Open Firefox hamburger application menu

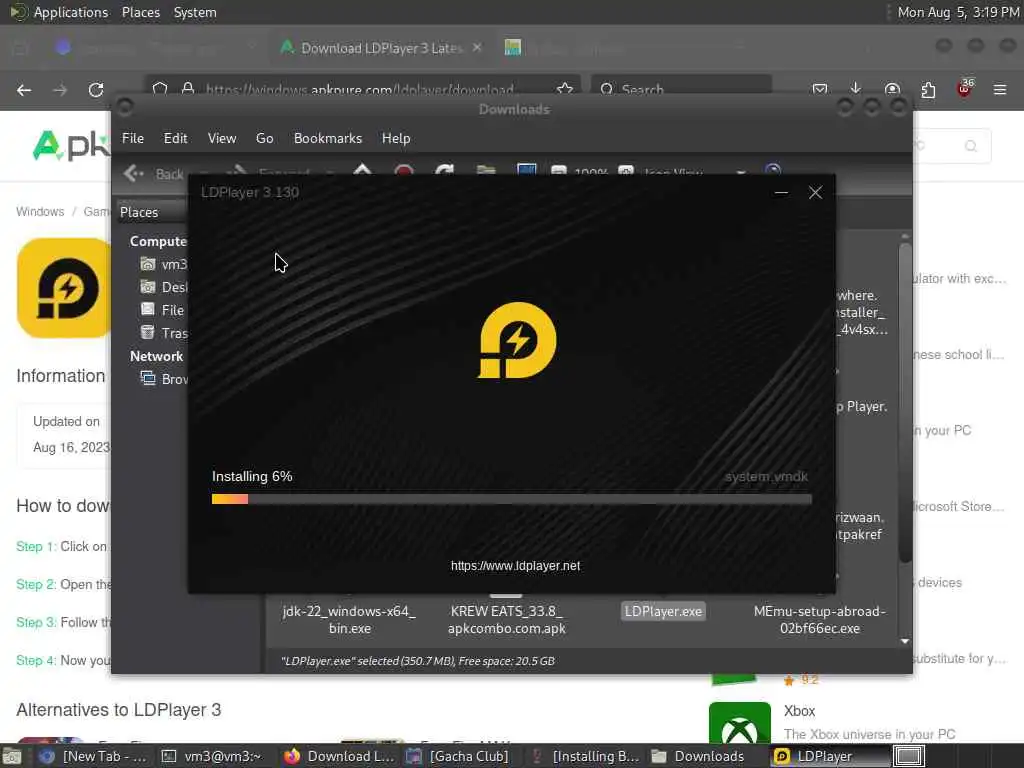tap(1000, 89)
